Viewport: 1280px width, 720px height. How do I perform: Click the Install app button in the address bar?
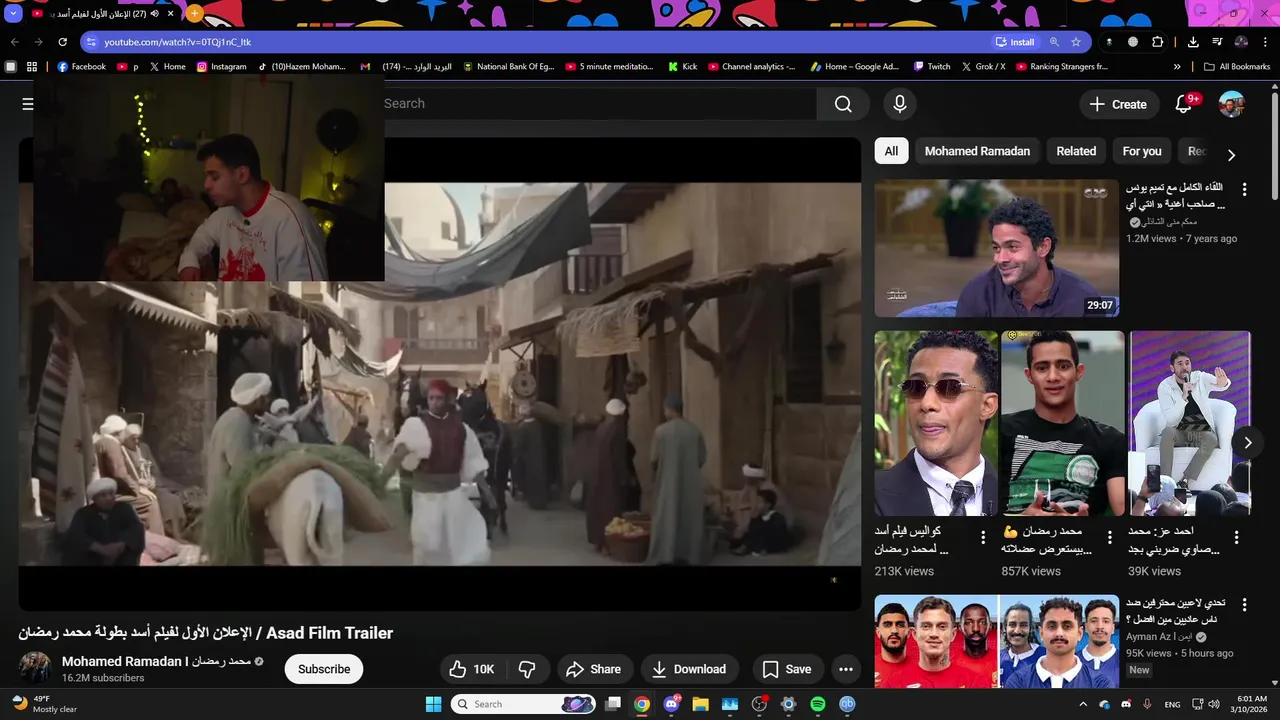pyautogui.click(x=1015, y=42)
